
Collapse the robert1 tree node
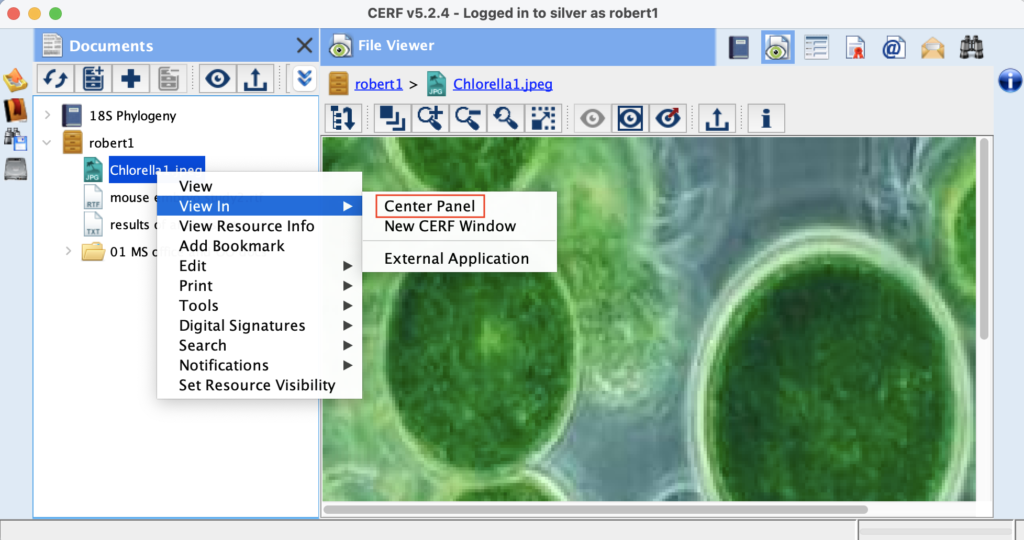click(47, 143)
